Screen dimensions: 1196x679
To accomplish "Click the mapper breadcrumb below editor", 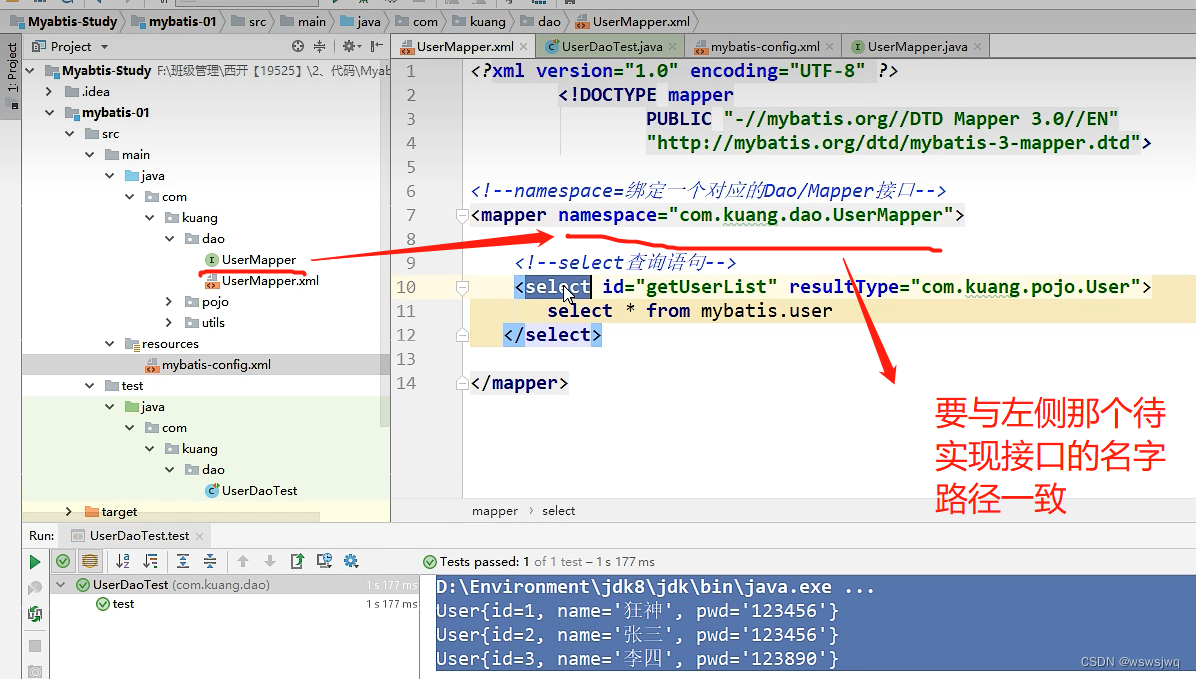I will pos(494,511).
